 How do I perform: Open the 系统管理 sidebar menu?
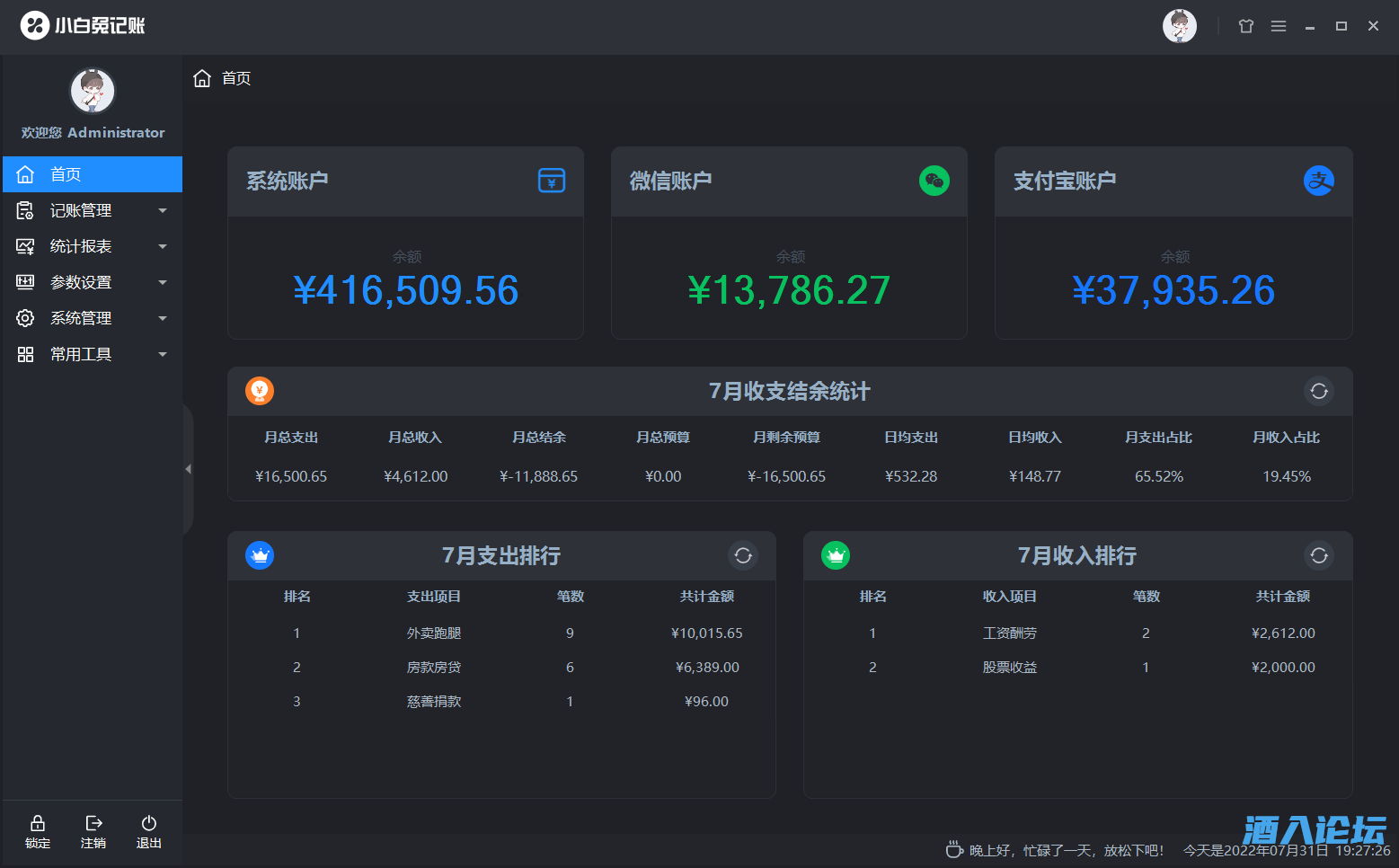tap(81, 318)
